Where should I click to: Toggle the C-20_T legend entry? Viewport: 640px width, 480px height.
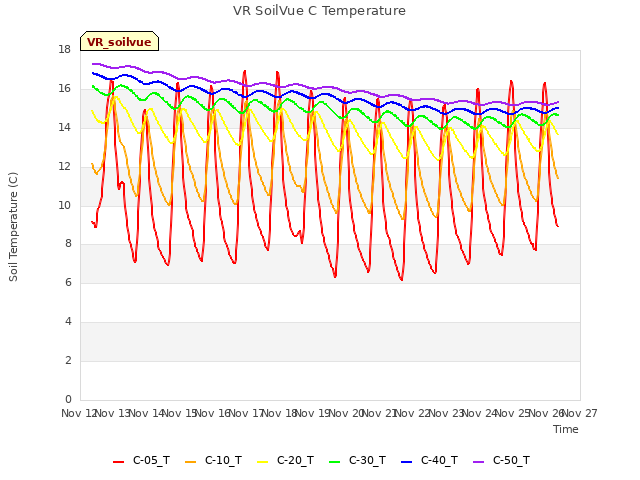click(x=286, y=461)
